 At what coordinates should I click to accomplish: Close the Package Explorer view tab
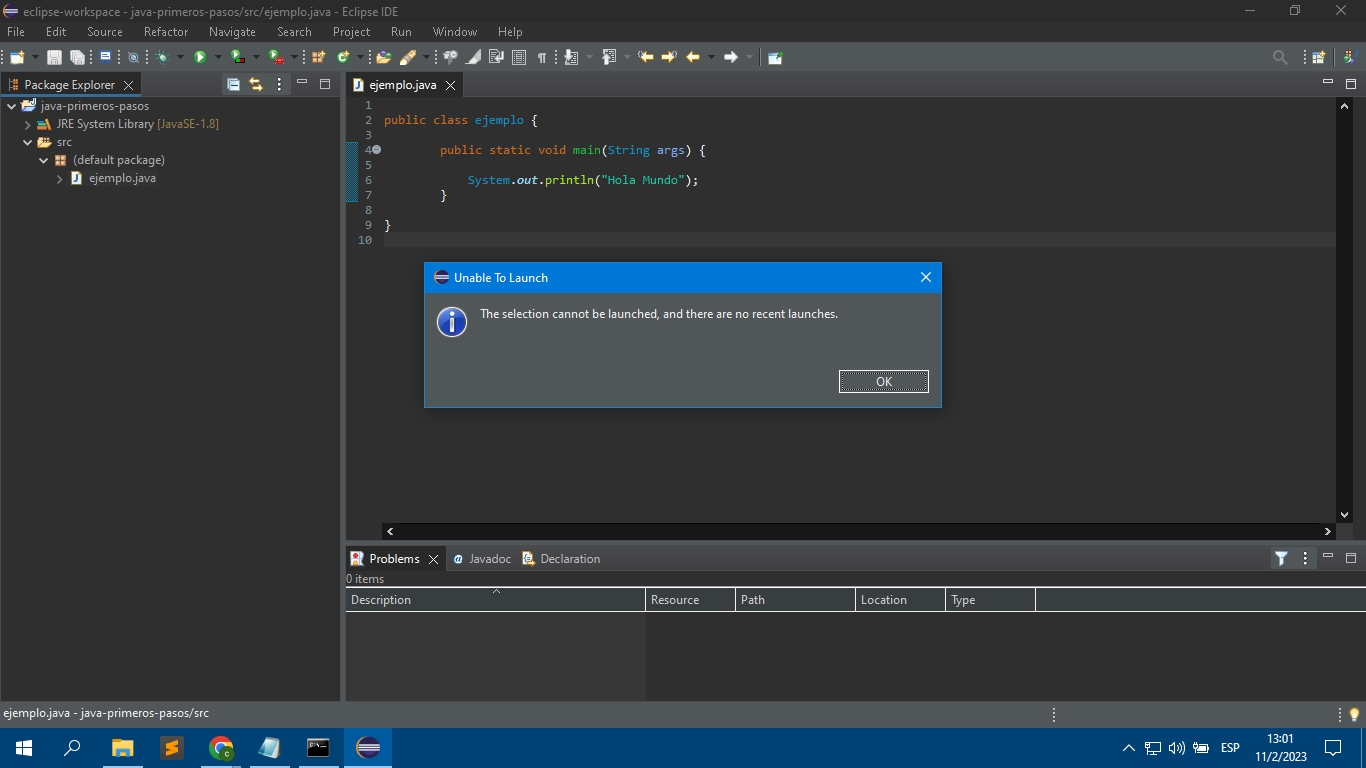coord(128,85)
